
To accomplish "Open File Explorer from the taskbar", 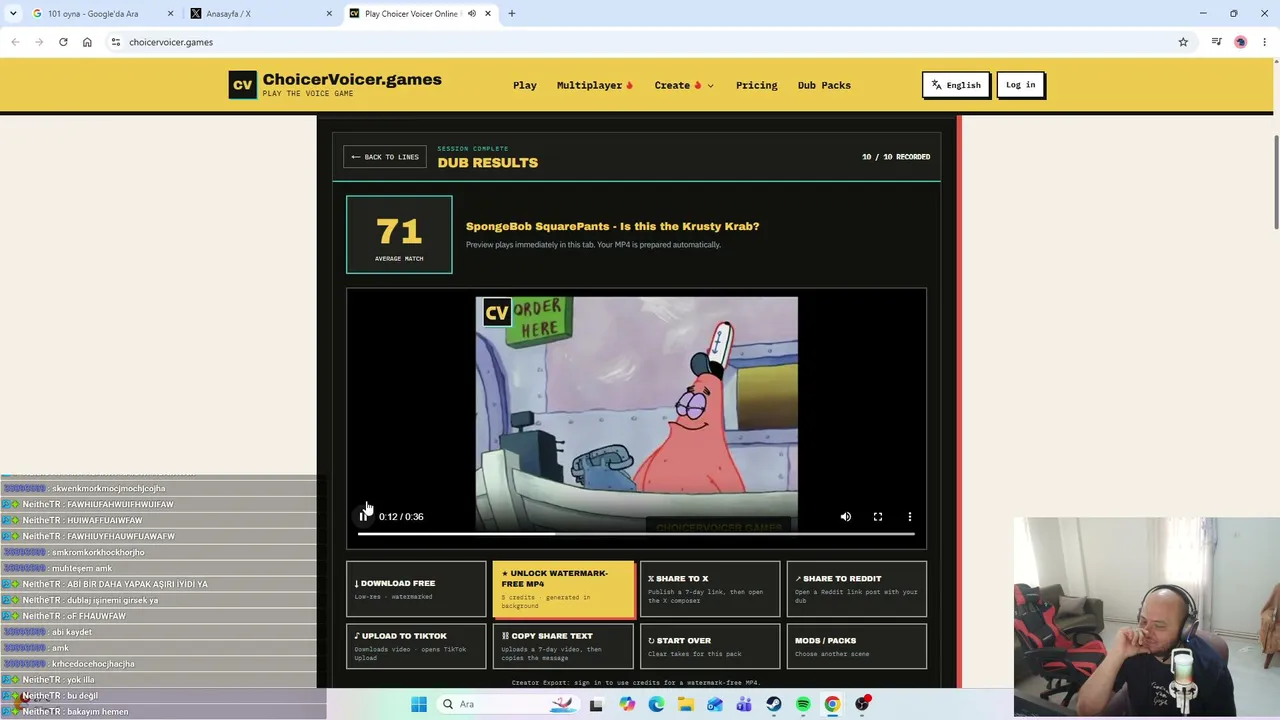I will [686, 704].
